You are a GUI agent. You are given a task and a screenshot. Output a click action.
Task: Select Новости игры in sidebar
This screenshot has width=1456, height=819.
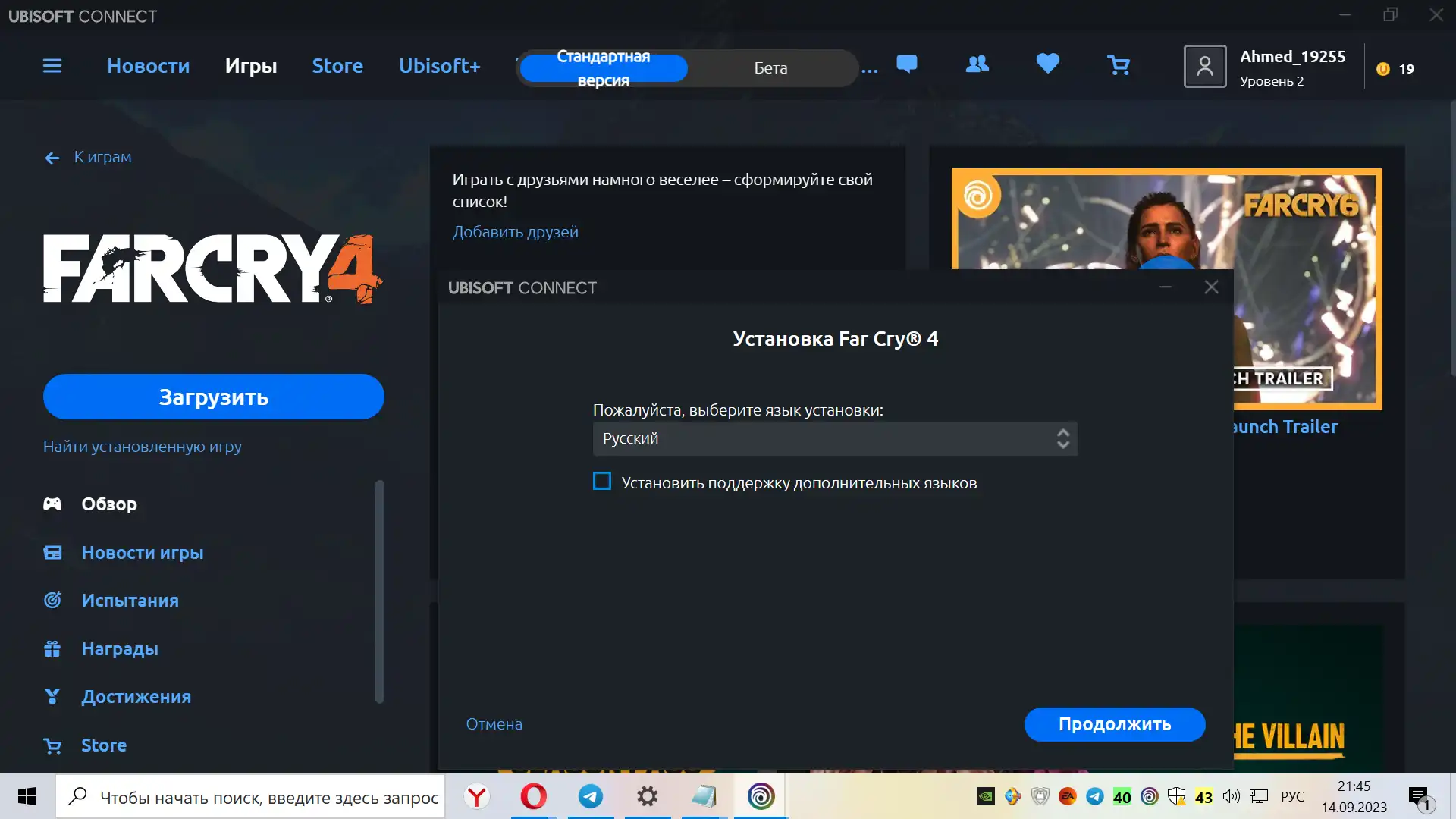pyautogui.click(x=143, y=553)
